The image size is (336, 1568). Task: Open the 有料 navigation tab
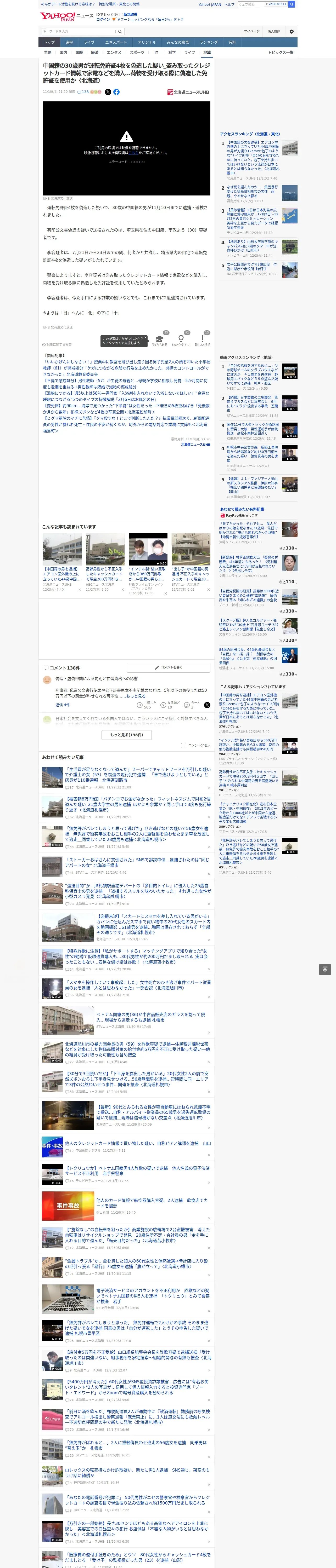[232, 42]
